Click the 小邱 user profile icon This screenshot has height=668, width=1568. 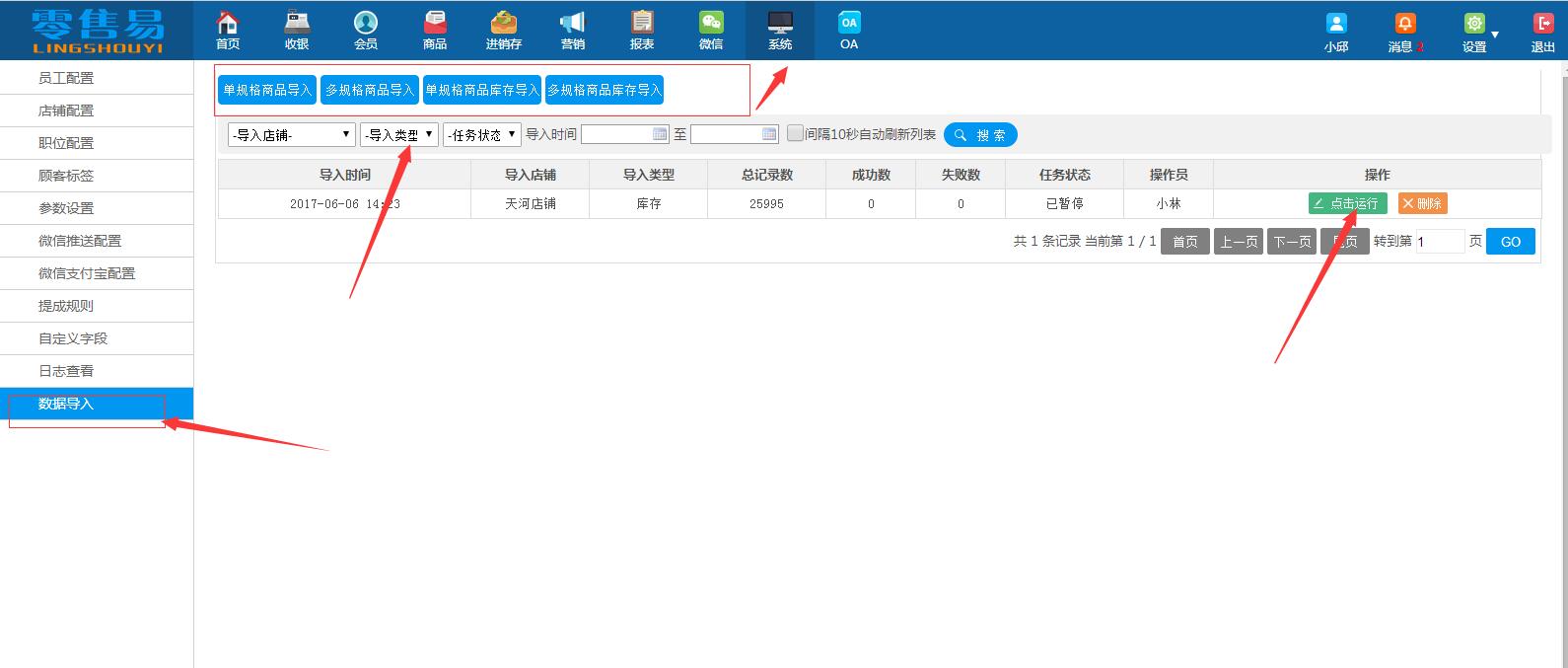pos(1336,24)
